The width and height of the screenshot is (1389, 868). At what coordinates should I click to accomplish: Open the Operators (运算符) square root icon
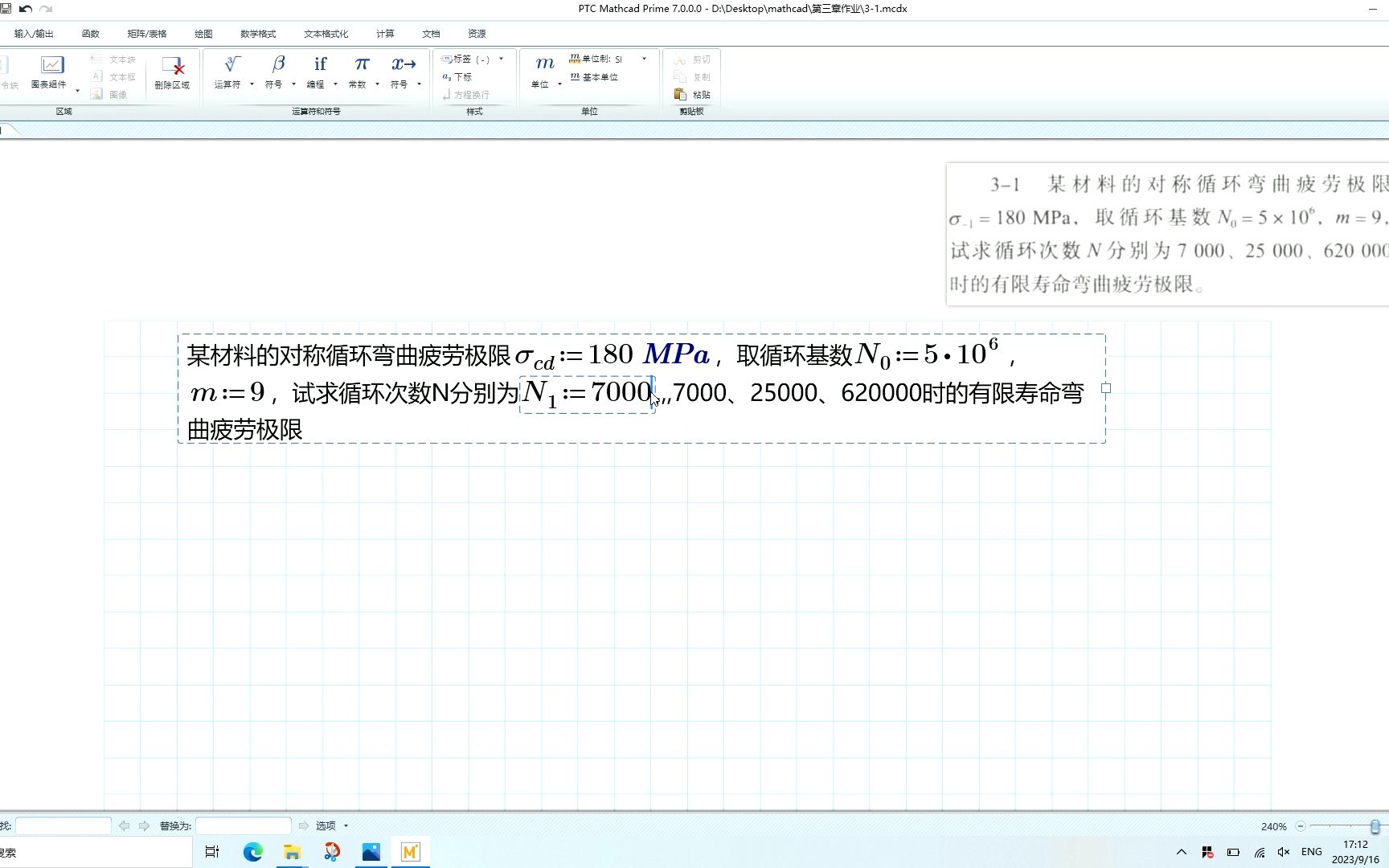(231, 64)
